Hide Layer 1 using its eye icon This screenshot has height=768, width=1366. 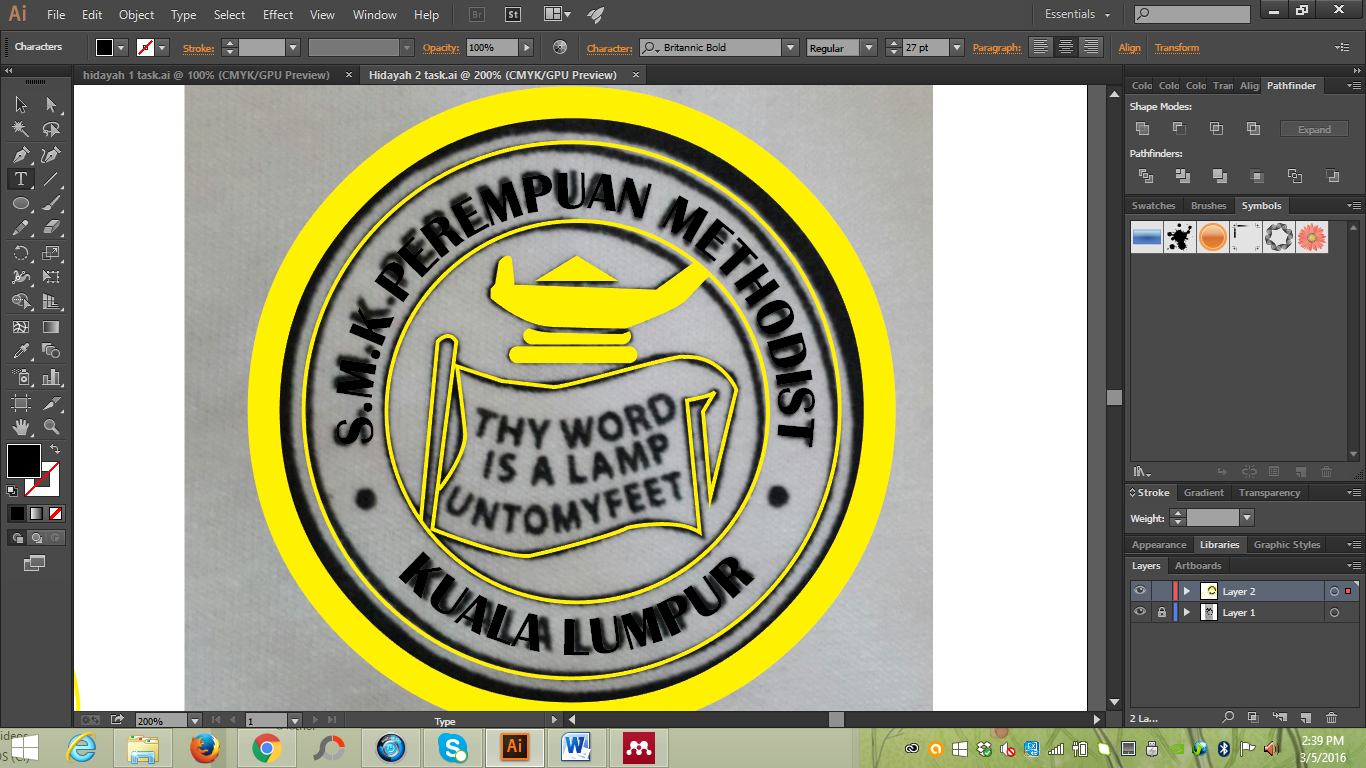tap(1140, 612)
